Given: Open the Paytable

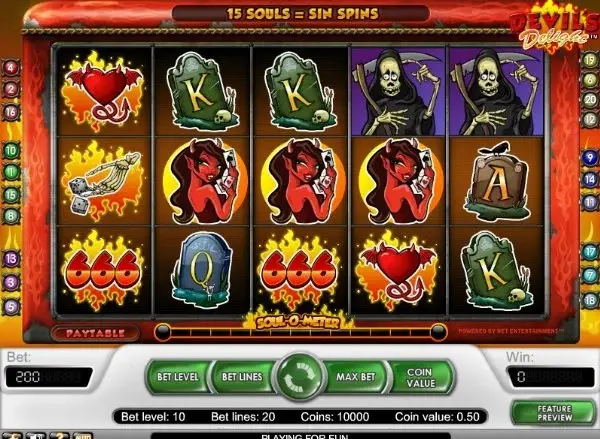Looking at the screenshot, I should (96, 333).
